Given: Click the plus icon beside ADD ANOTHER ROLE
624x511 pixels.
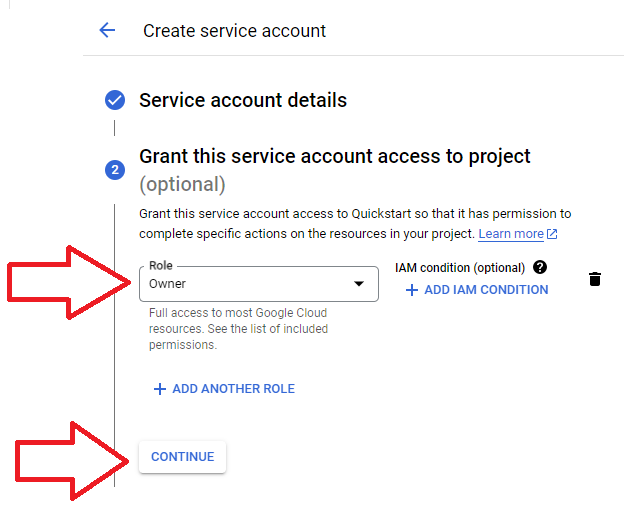Looking at the screenshot, I should 160,389.
